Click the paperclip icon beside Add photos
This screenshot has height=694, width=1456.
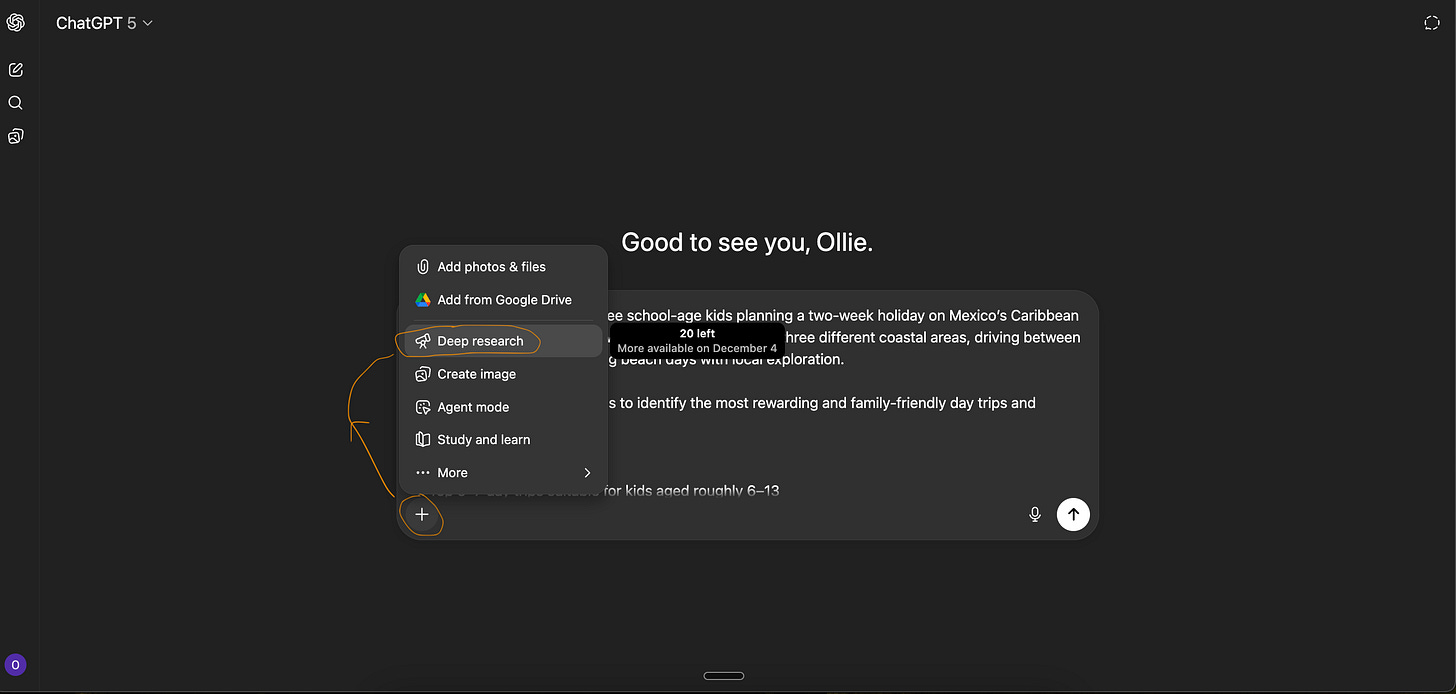[423, 267]
